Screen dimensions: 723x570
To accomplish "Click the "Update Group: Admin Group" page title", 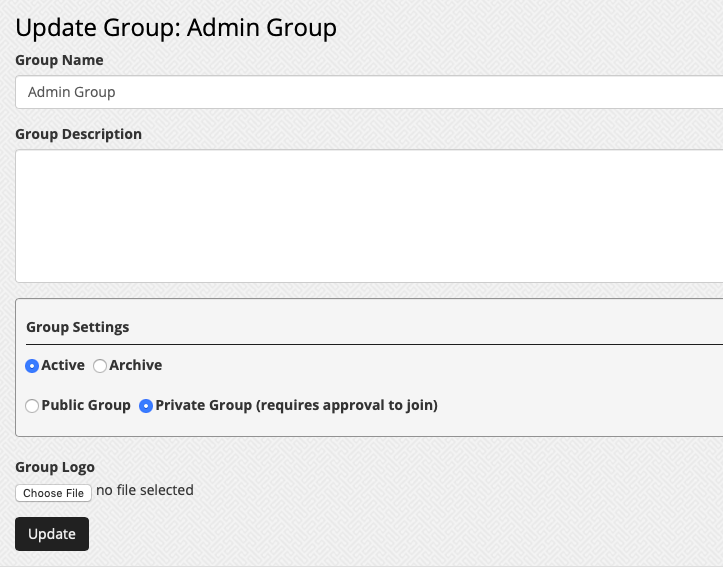I will pyautogui.click(x=176, y=28).
